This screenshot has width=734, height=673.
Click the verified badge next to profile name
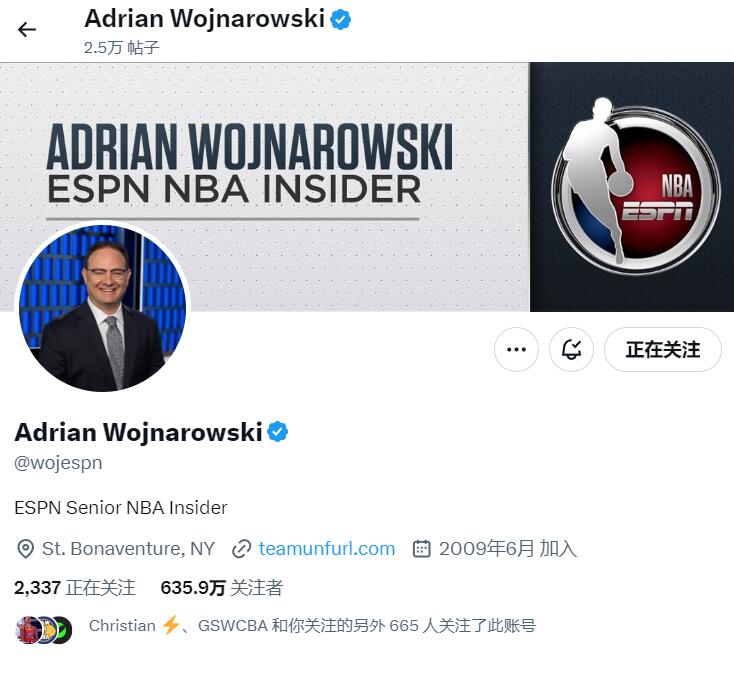click(x=278, y=432)
